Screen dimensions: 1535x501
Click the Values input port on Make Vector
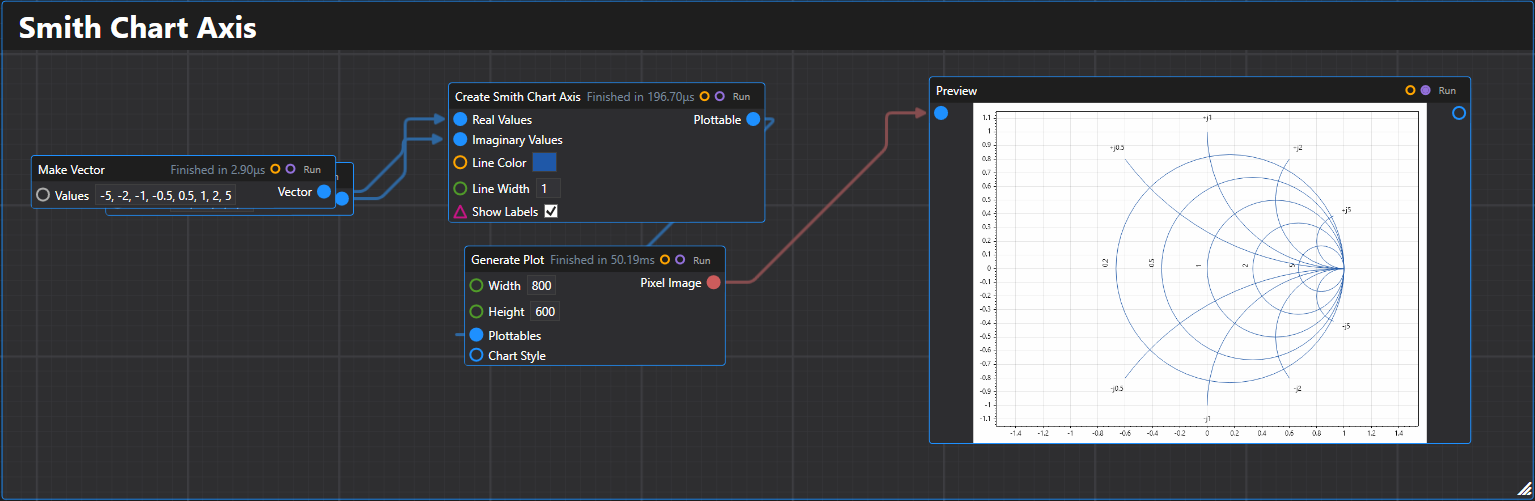[x=43, y=196]
